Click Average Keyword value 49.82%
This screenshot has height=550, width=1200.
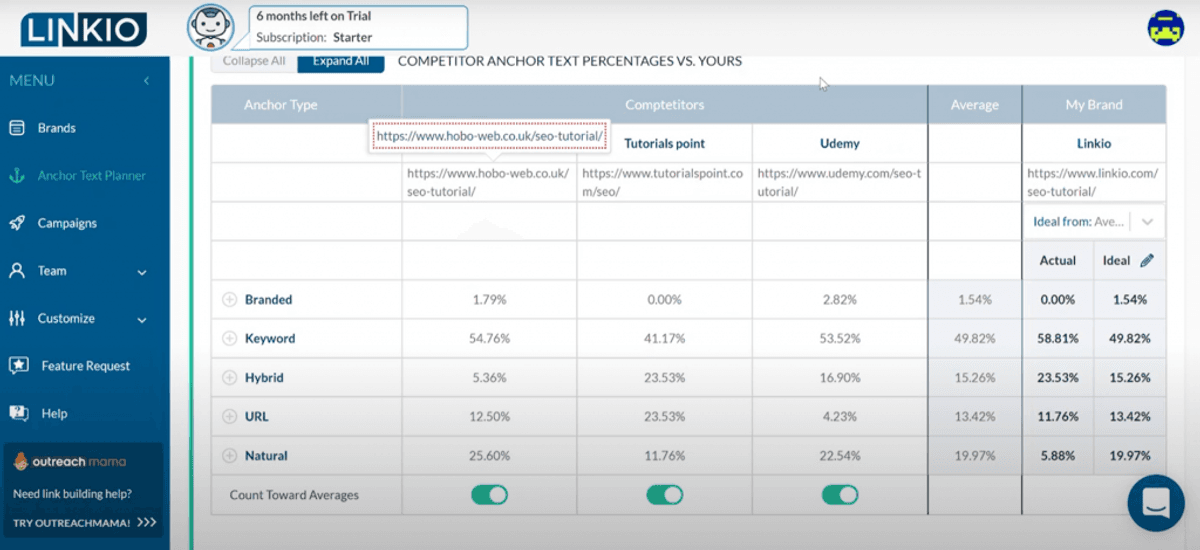(x=974, y=338)
